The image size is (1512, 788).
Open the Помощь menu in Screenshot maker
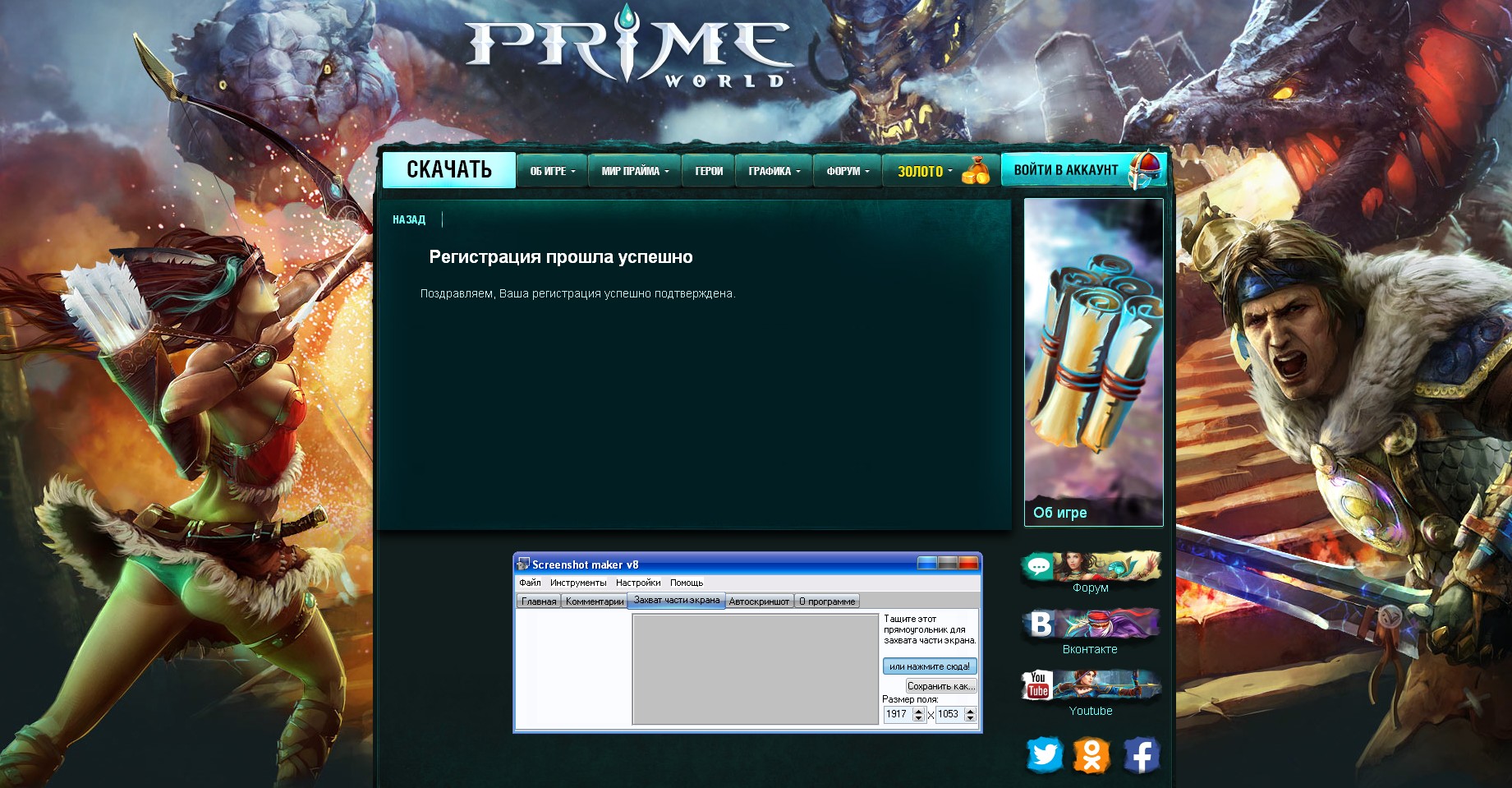[x=687, y=583]
